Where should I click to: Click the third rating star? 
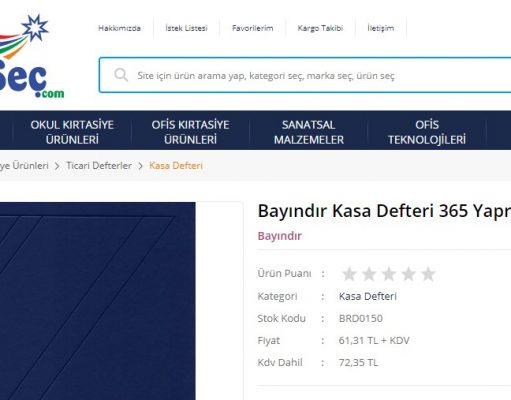point(389,274)
